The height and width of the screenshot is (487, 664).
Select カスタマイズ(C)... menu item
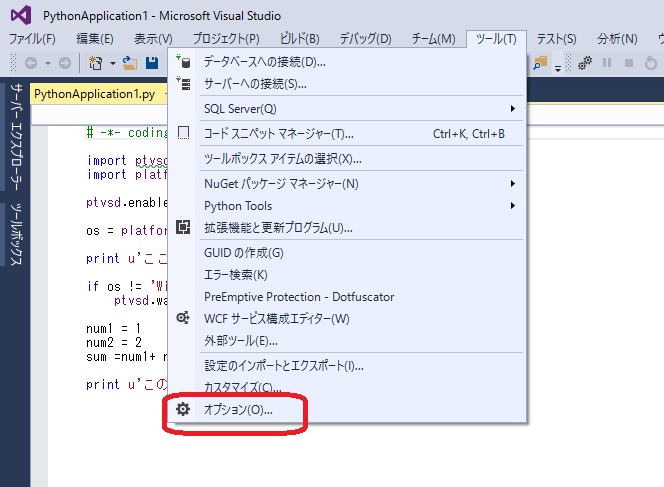347,387
